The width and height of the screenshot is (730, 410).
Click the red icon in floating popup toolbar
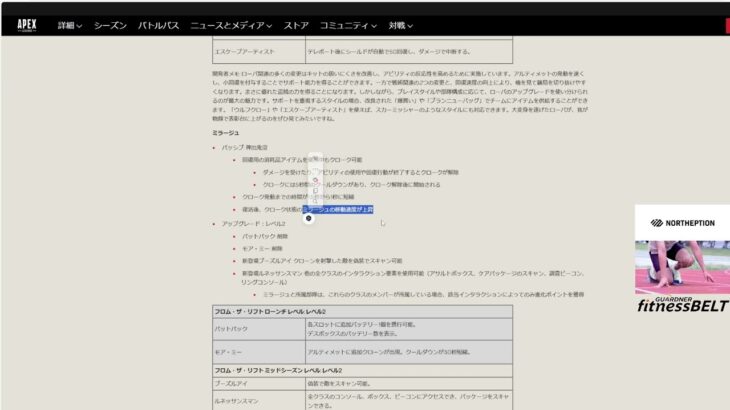tap(315, 180)
